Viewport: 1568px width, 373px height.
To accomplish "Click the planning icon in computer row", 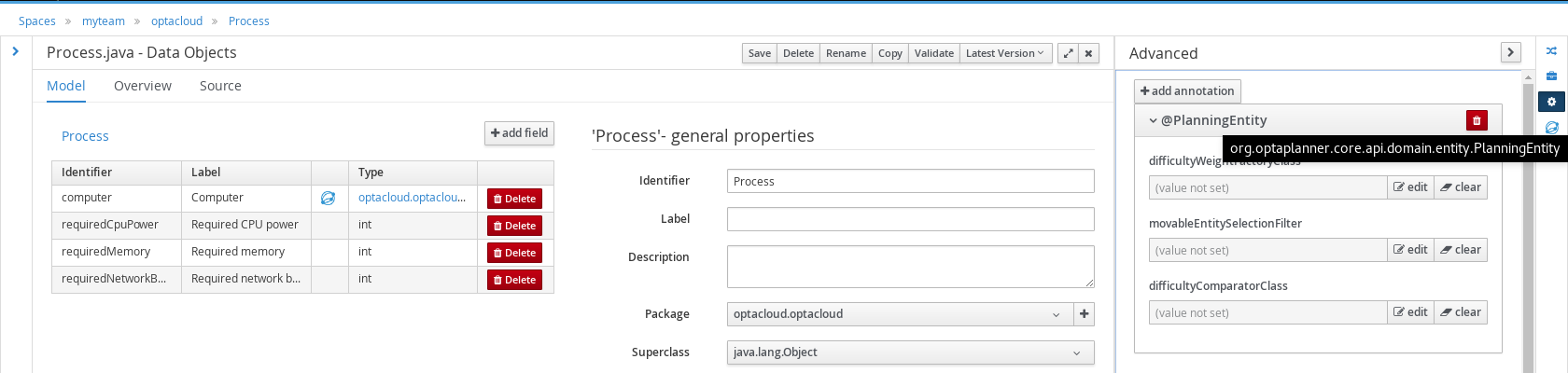I will coord(329,198).
